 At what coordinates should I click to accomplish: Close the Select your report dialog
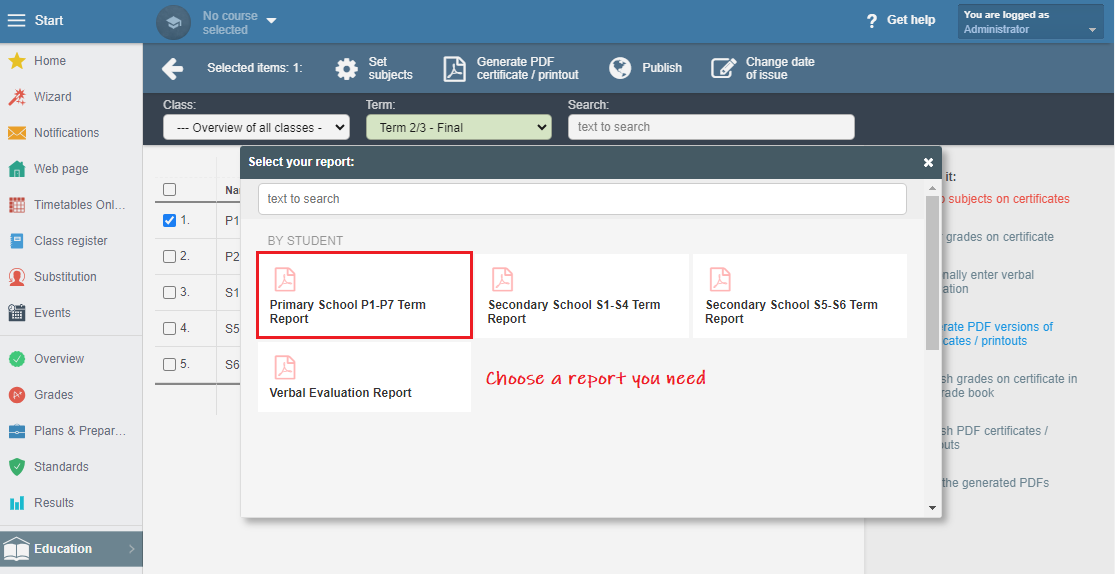[928, 163]
